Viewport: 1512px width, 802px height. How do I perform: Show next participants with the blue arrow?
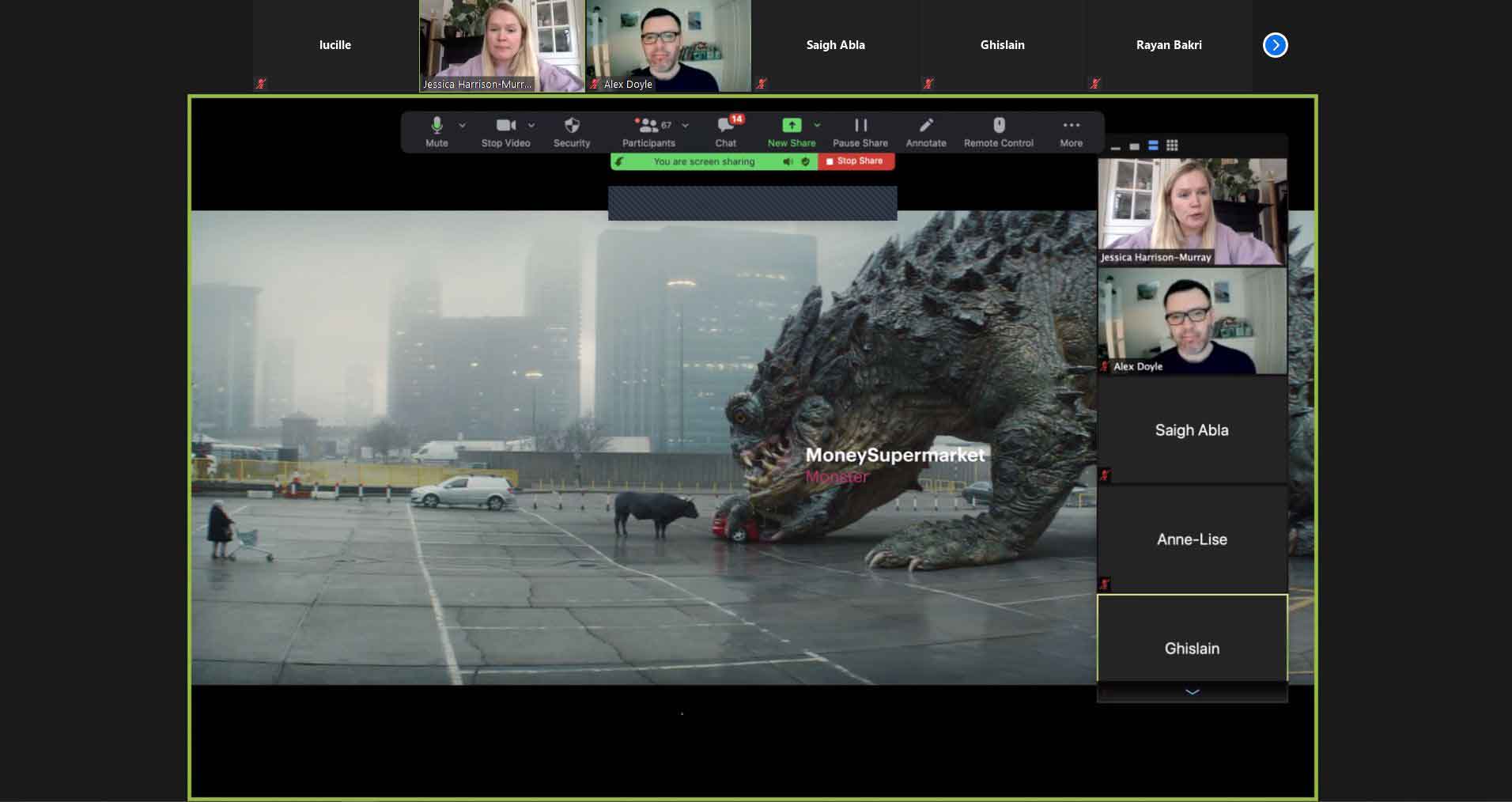click(1275, 45)
